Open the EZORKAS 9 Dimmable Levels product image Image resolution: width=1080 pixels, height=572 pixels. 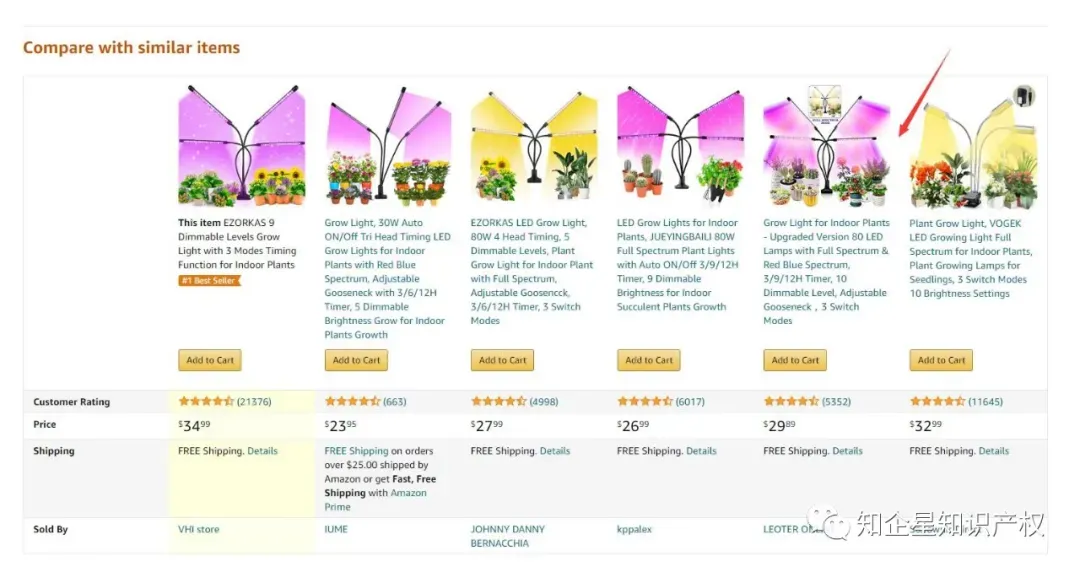pos(242,145)
